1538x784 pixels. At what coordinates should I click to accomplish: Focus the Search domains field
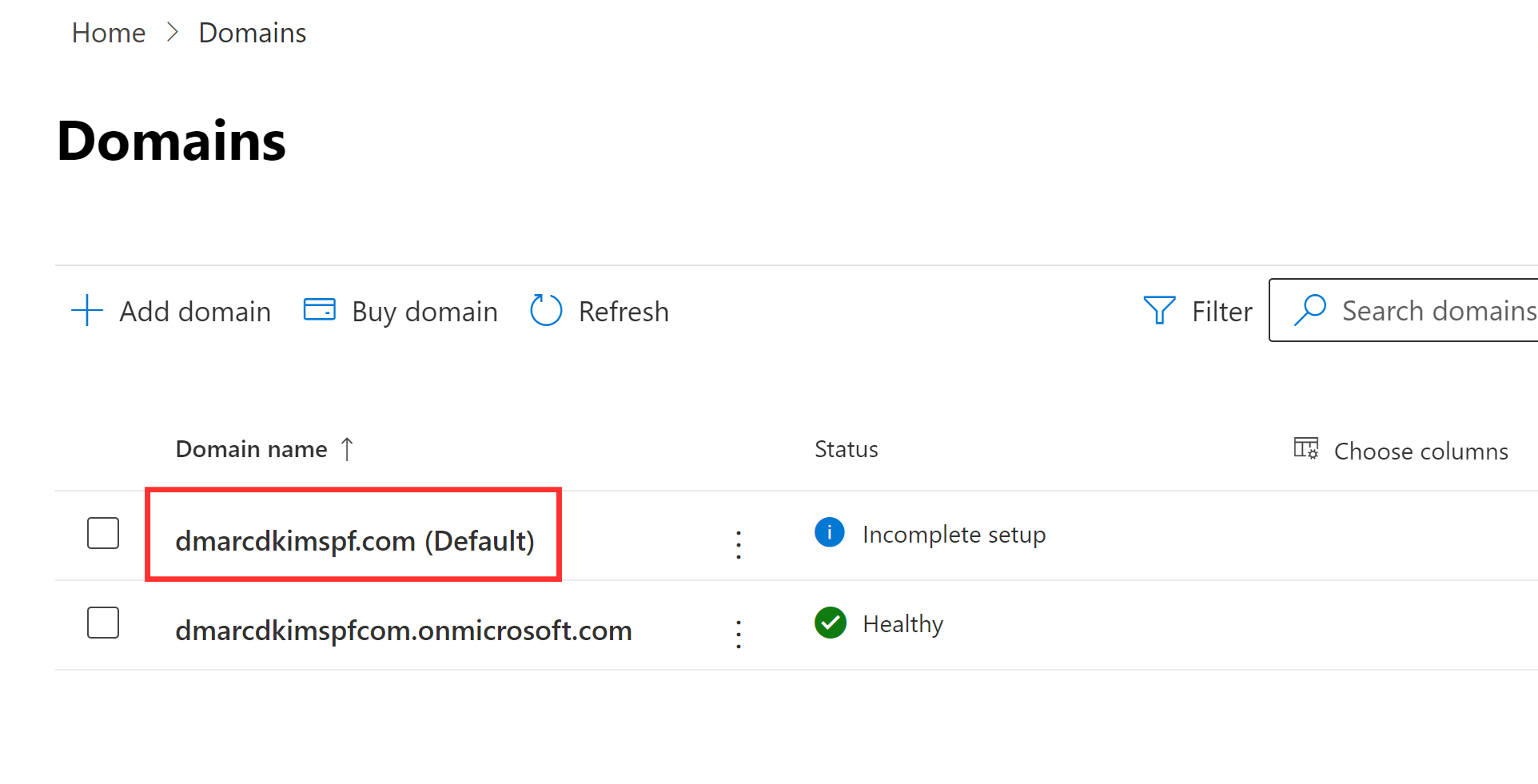point(1404,310)
